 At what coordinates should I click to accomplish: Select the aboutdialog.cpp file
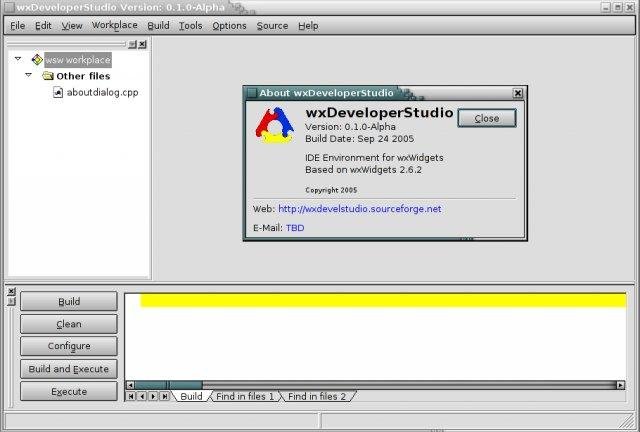102,92
